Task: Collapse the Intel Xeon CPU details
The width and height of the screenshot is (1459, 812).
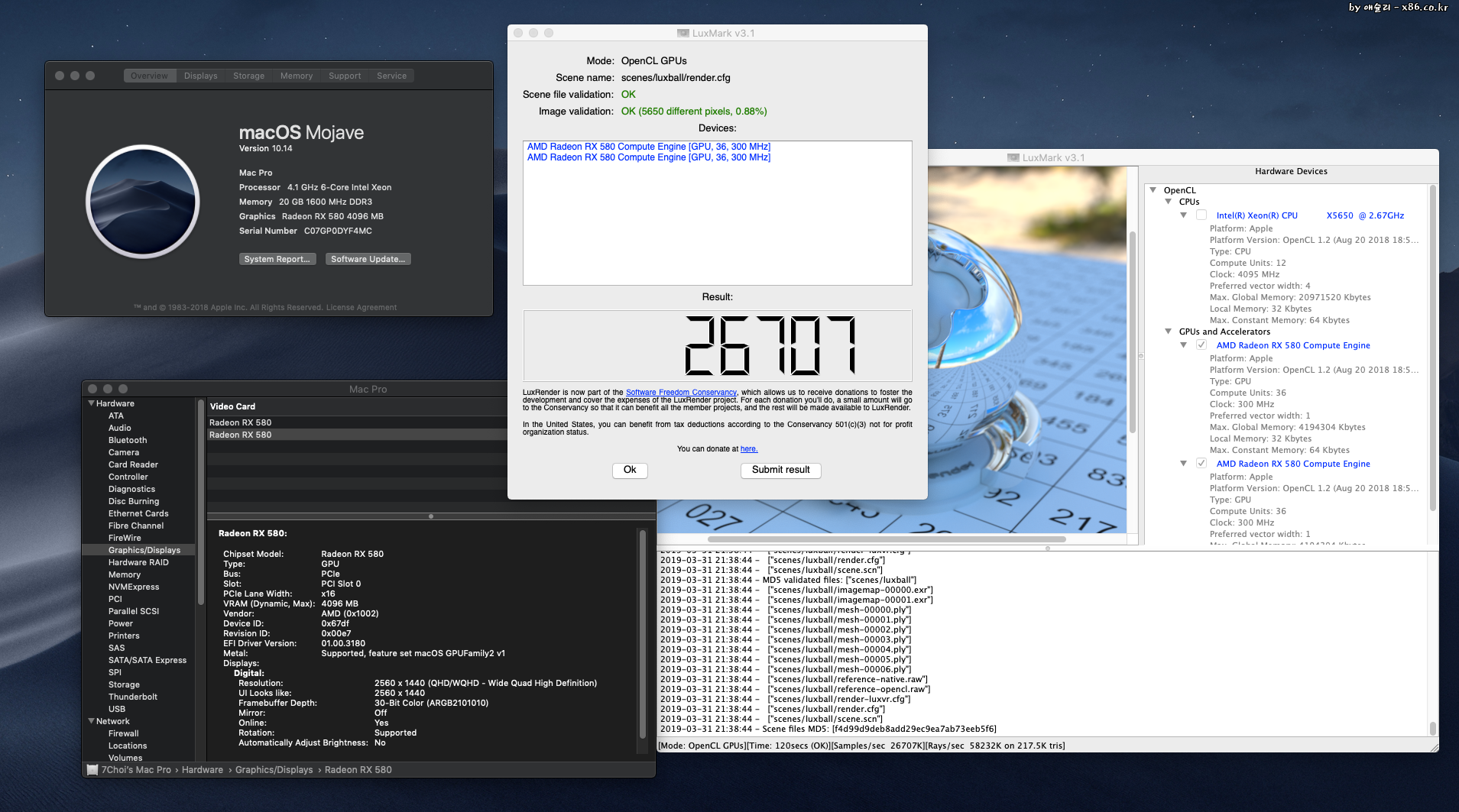Action: [1183, 215]
